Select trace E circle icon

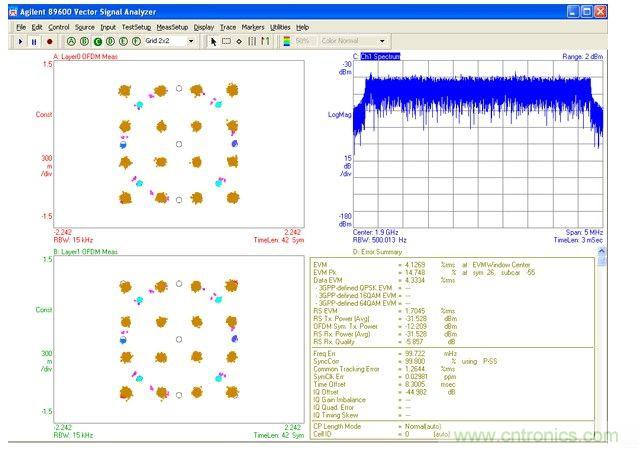[x=123, y=41]
